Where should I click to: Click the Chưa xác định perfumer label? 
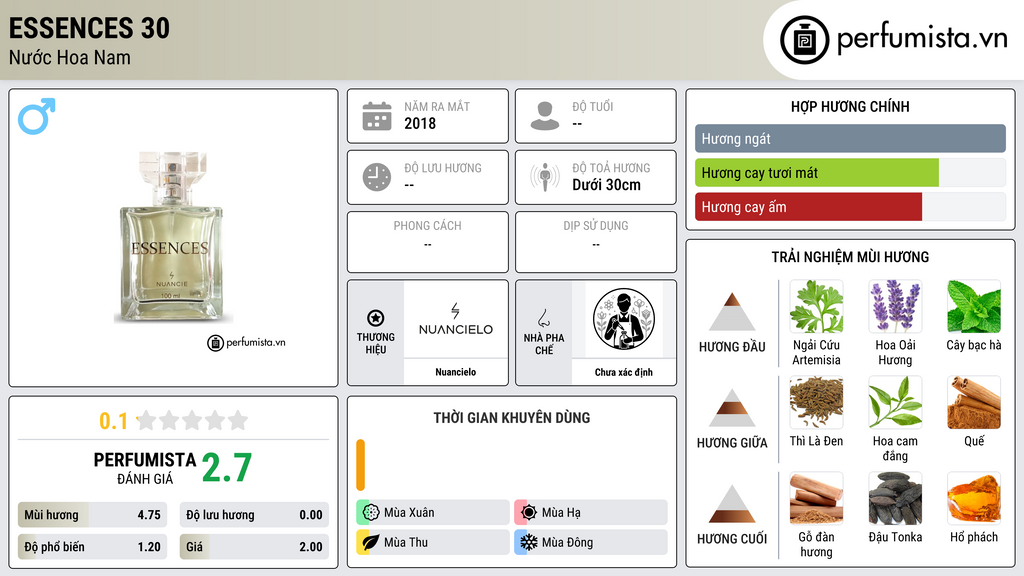click(624, 372)
